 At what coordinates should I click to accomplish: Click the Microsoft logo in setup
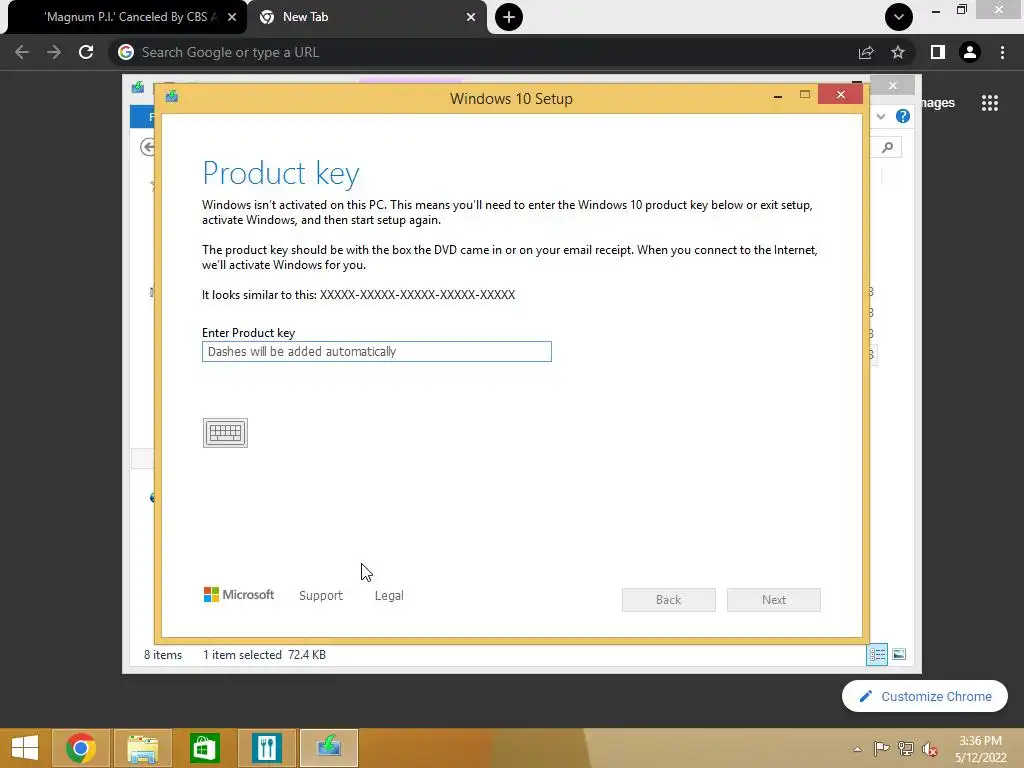pos(239,595)
